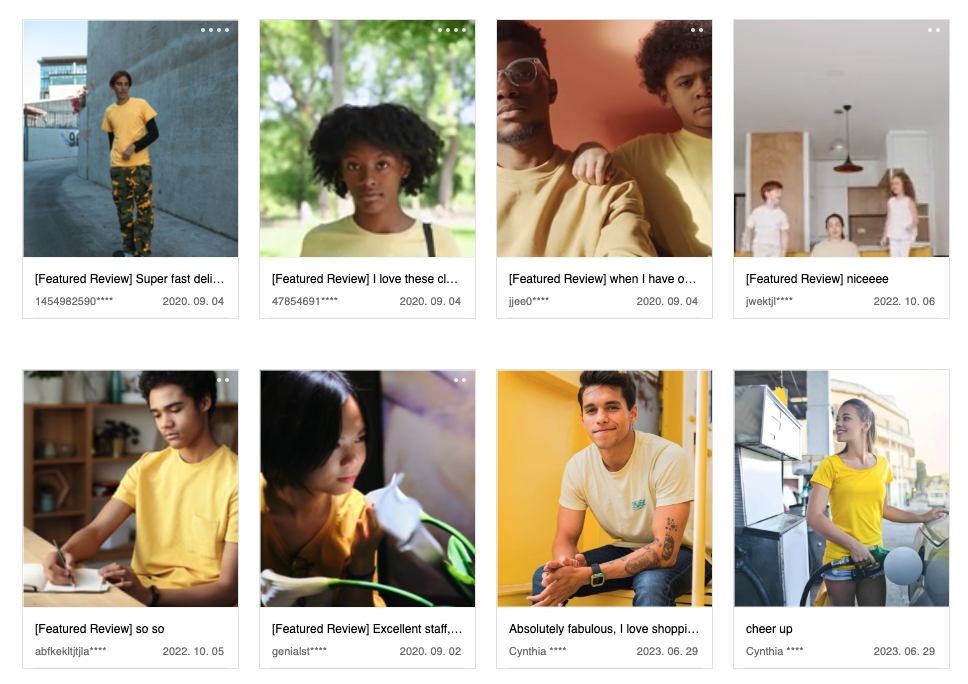Open review titled niceeee

pos(817,279)
